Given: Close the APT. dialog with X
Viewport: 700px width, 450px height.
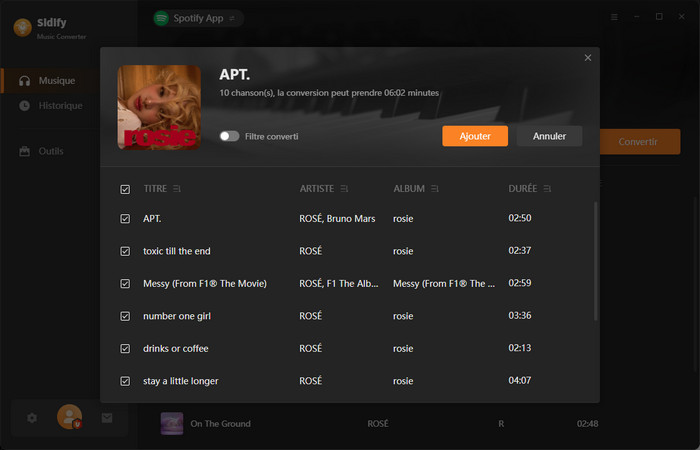Looking at the screenshot, I should tap(588, 58).
